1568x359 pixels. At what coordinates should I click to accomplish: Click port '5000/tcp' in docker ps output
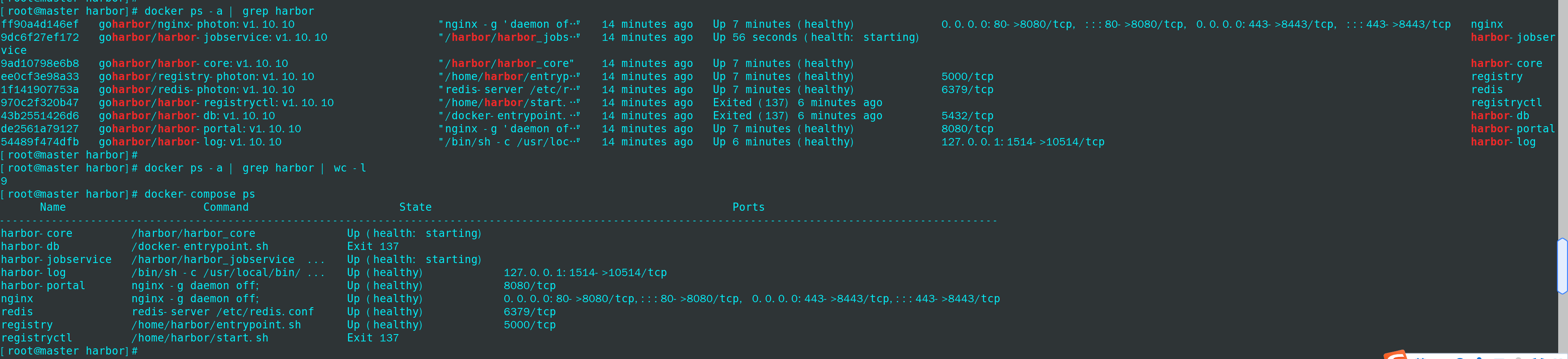967,77
